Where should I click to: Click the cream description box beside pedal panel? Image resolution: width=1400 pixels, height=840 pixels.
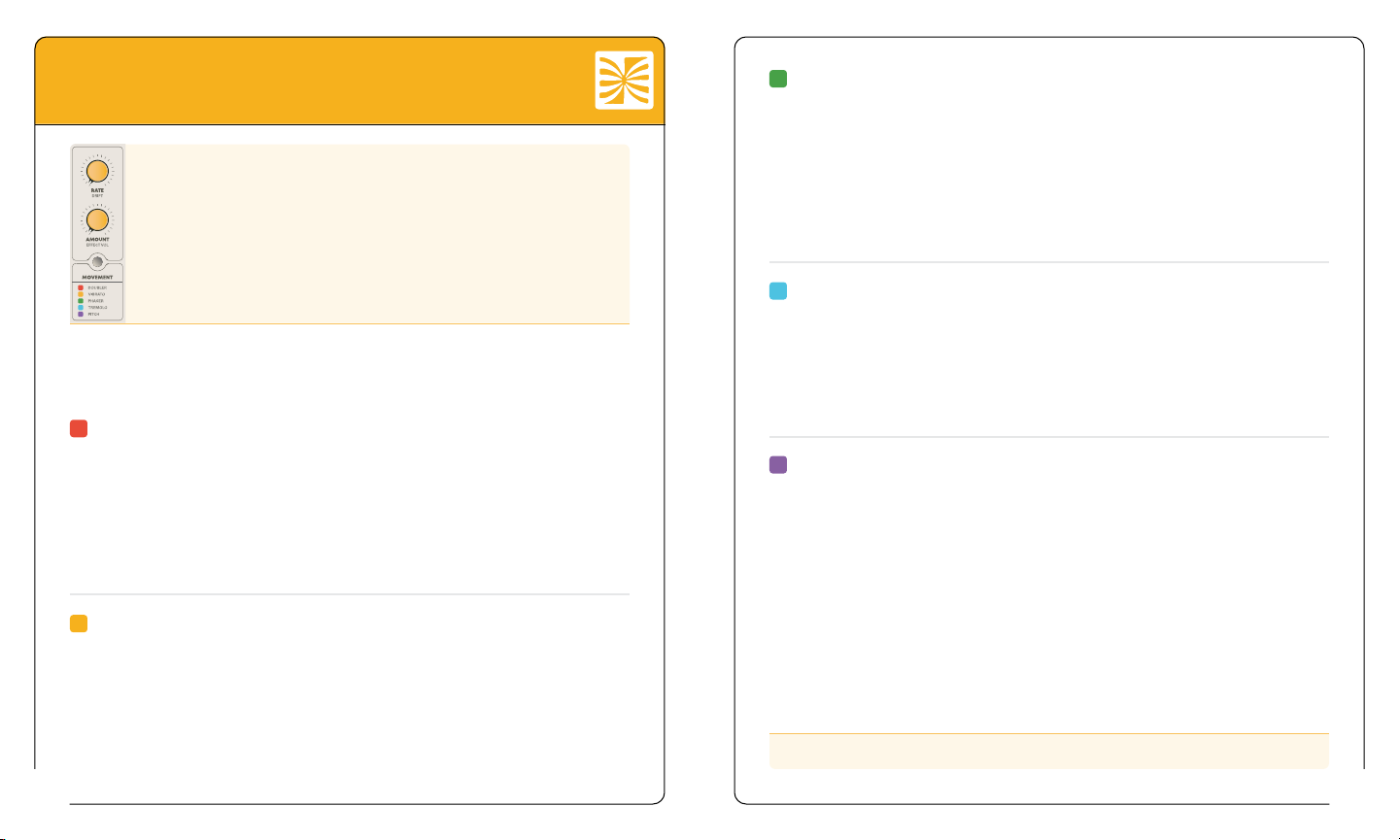click(378, 234)
